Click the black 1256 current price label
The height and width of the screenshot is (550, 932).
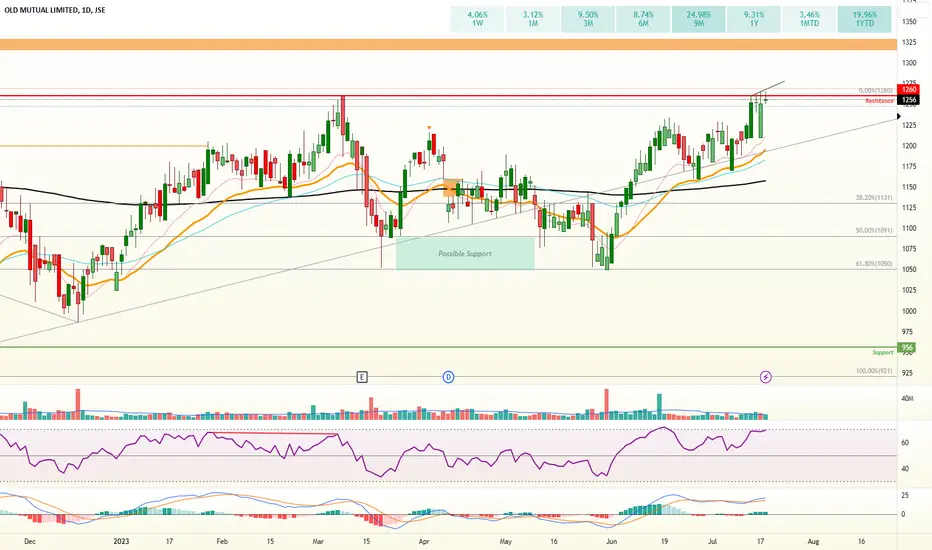(909, 100)
